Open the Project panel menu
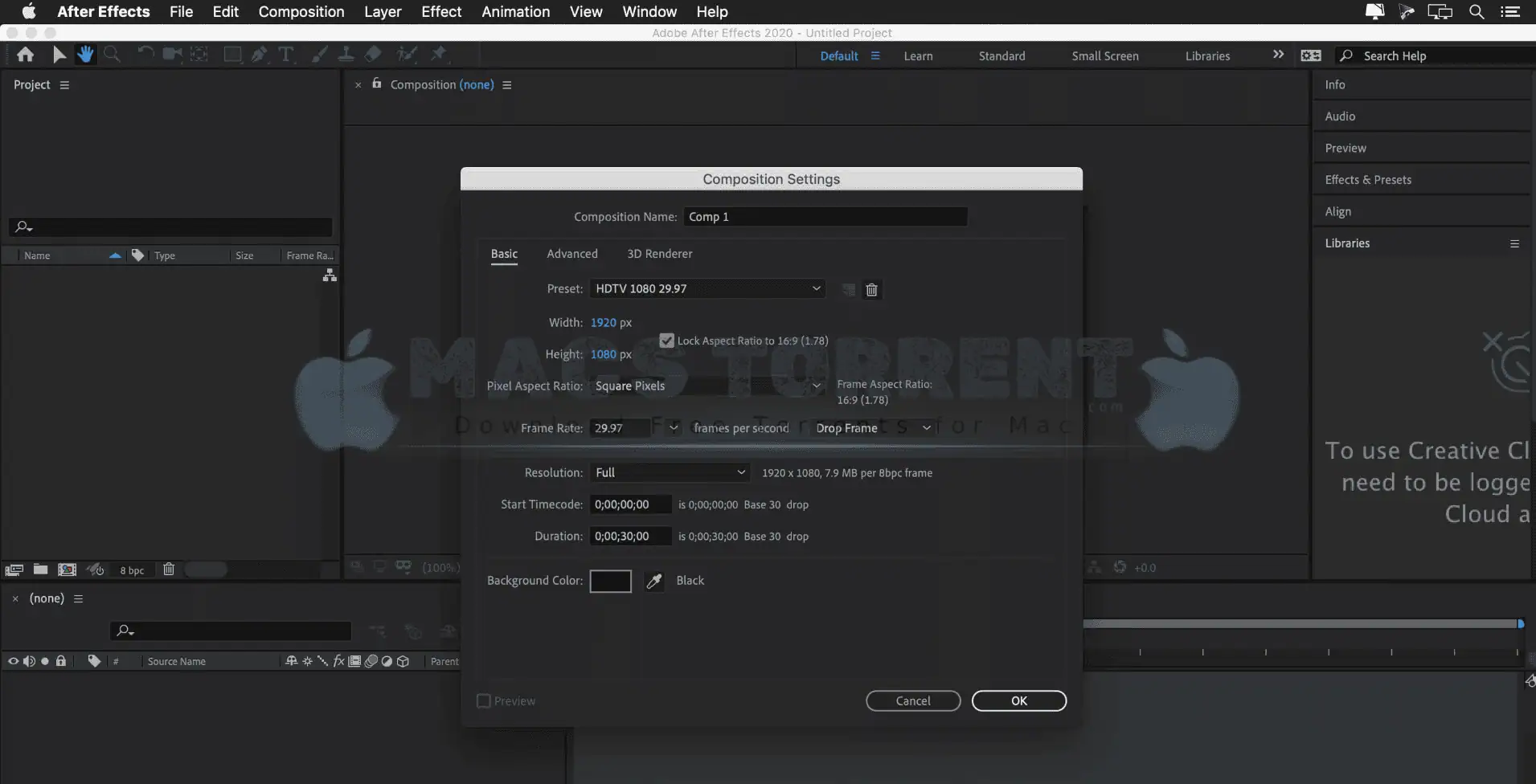 [x=64, y=85]
